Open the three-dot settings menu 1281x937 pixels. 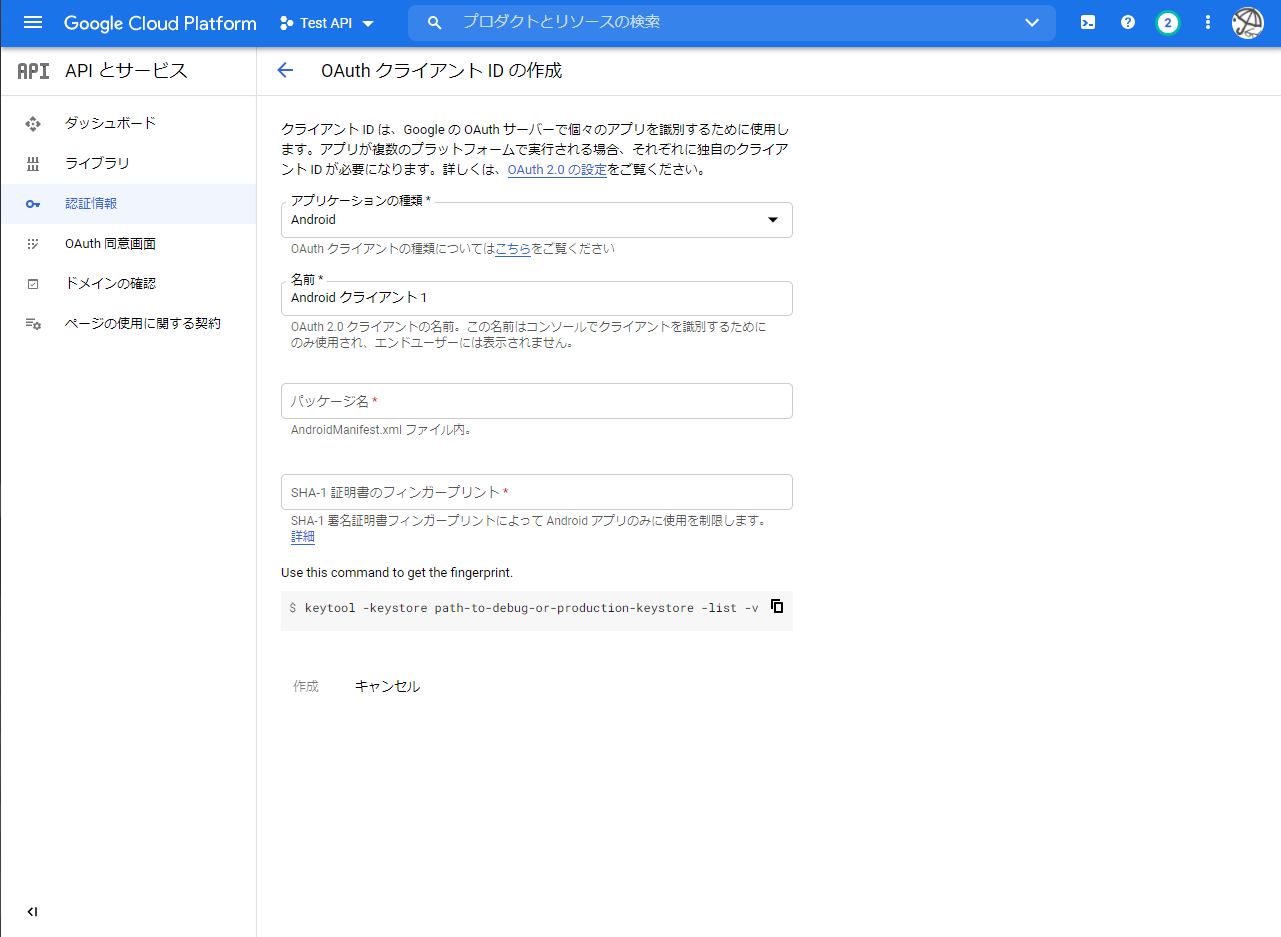coord(1208,23)
